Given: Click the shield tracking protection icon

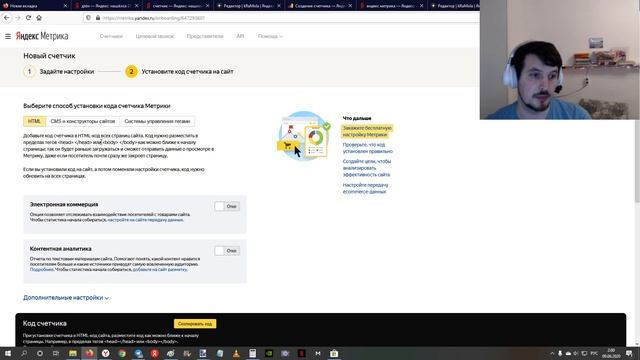Looking at the screenshot, I should coord(88,18).
